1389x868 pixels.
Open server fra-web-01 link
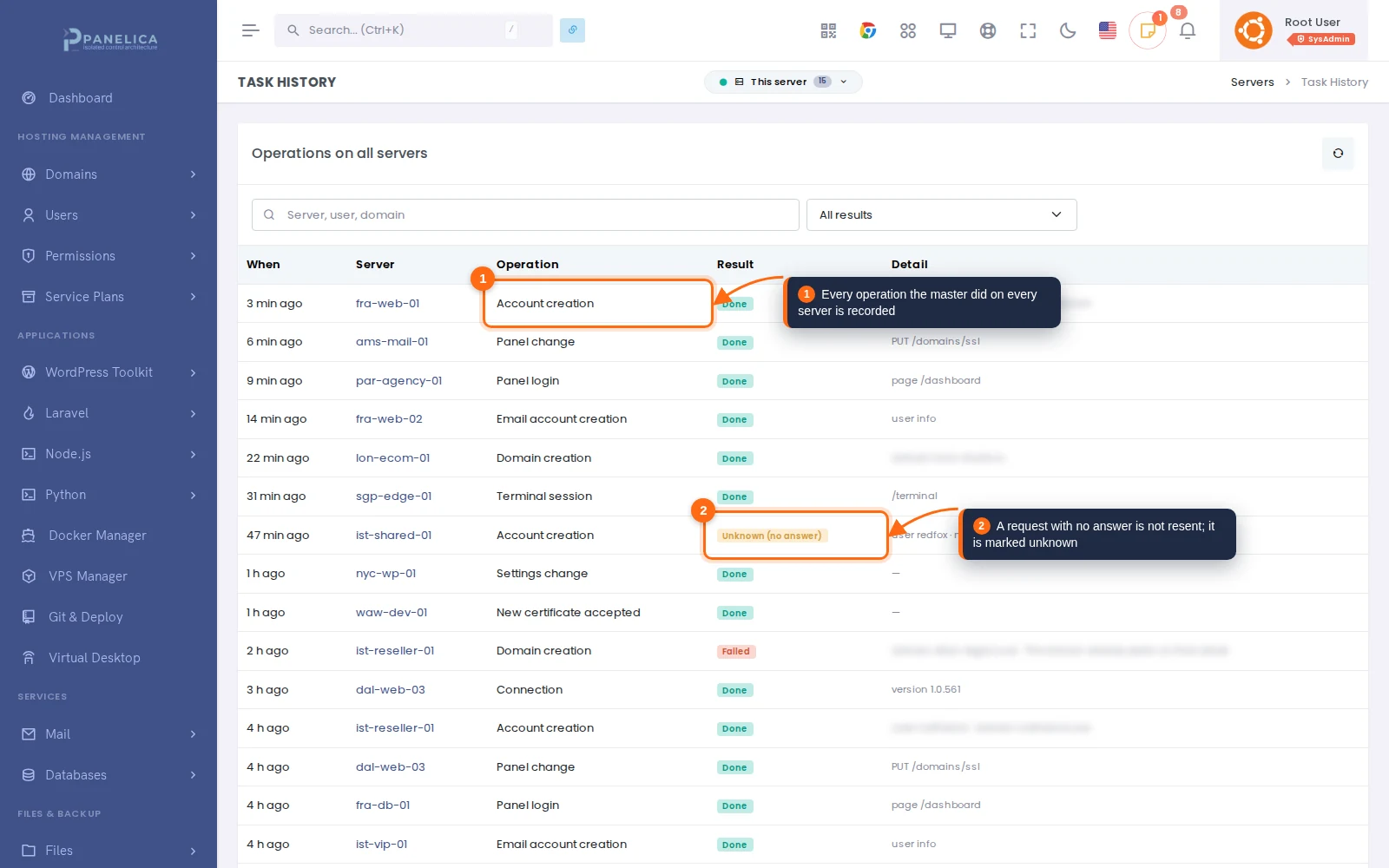pyautogui.click(x=387, y=304)
